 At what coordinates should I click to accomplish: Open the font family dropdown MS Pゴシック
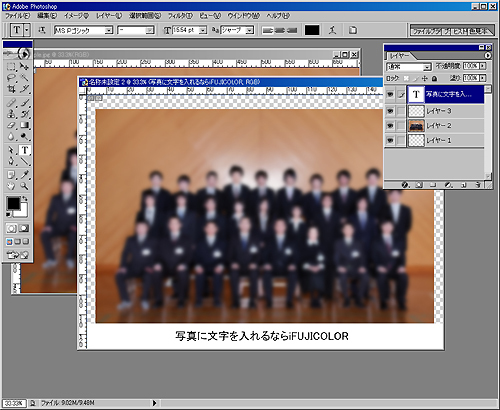pyautogui.click(x=109, y=30)
